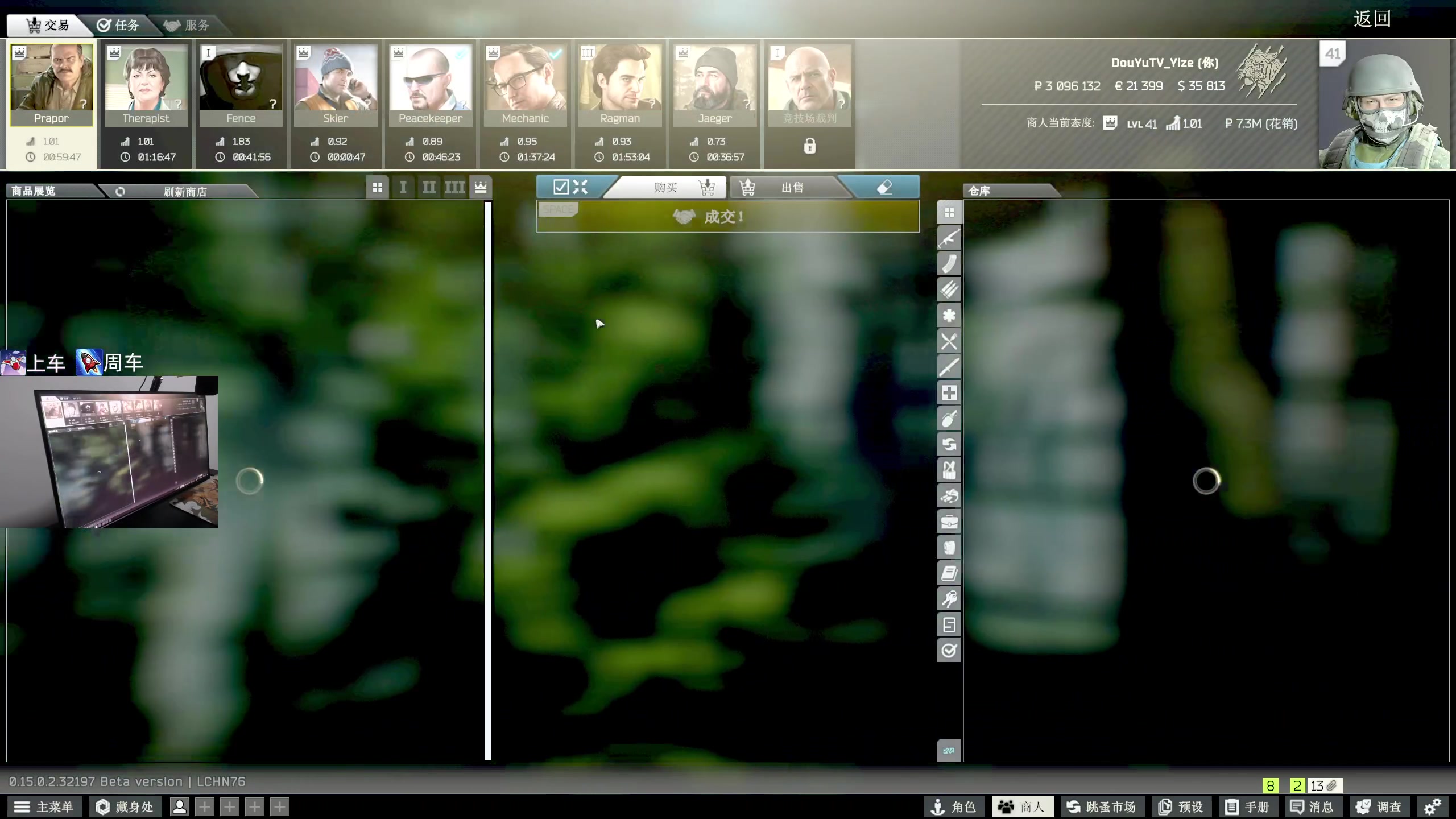Filter stash by barter arrows icon
Image resolution: width=1456 pixels, height=819 pixels.
(x=949, y=444)
